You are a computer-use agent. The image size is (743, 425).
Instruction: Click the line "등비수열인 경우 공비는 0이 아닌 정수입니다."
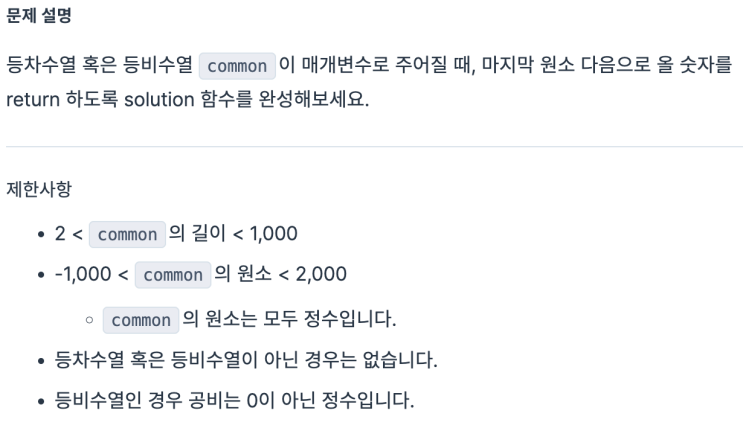click(234, 400)
